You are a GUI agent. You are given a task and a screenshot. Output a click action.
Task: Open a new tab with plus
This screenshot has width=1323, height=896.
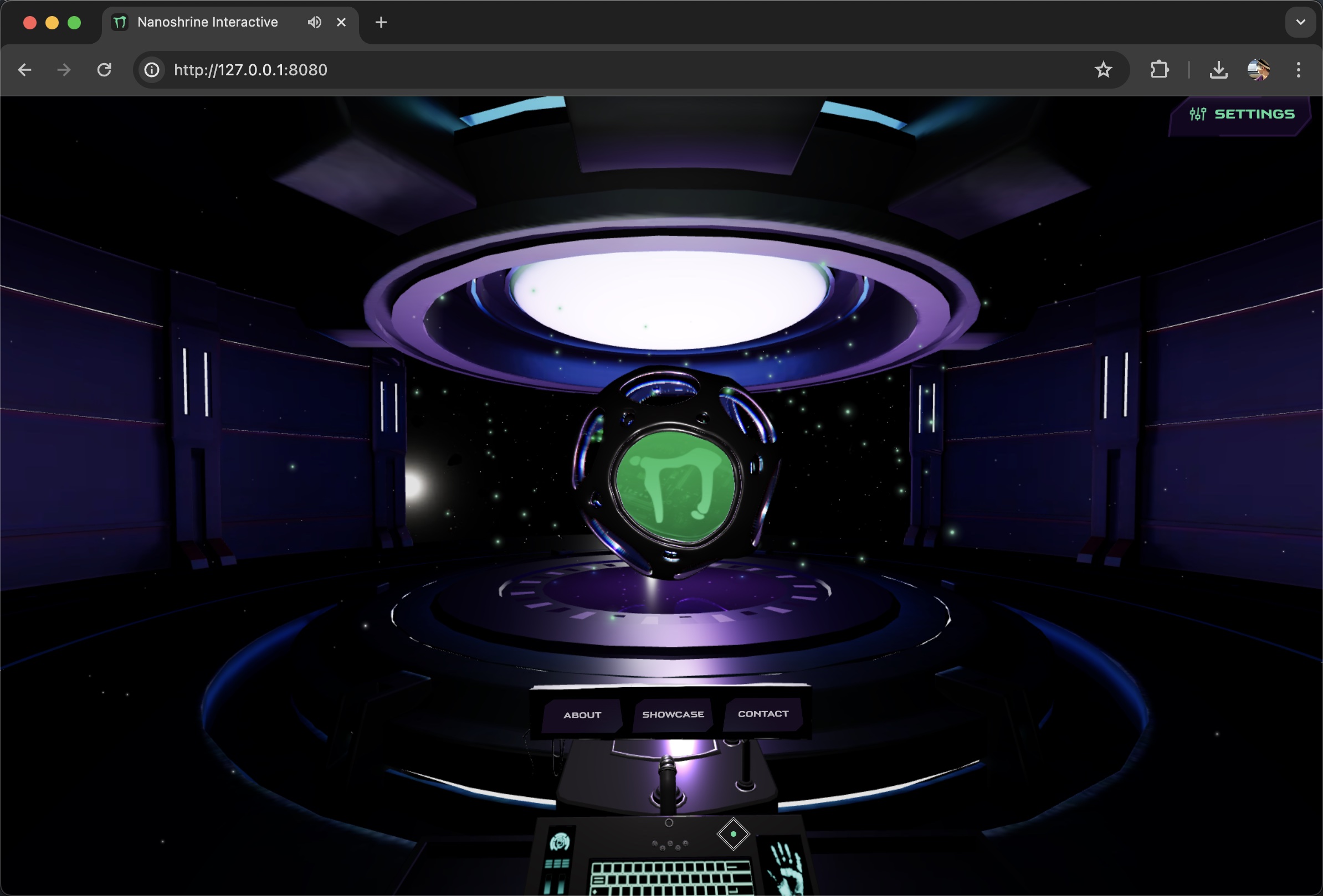tap(381, 22)
